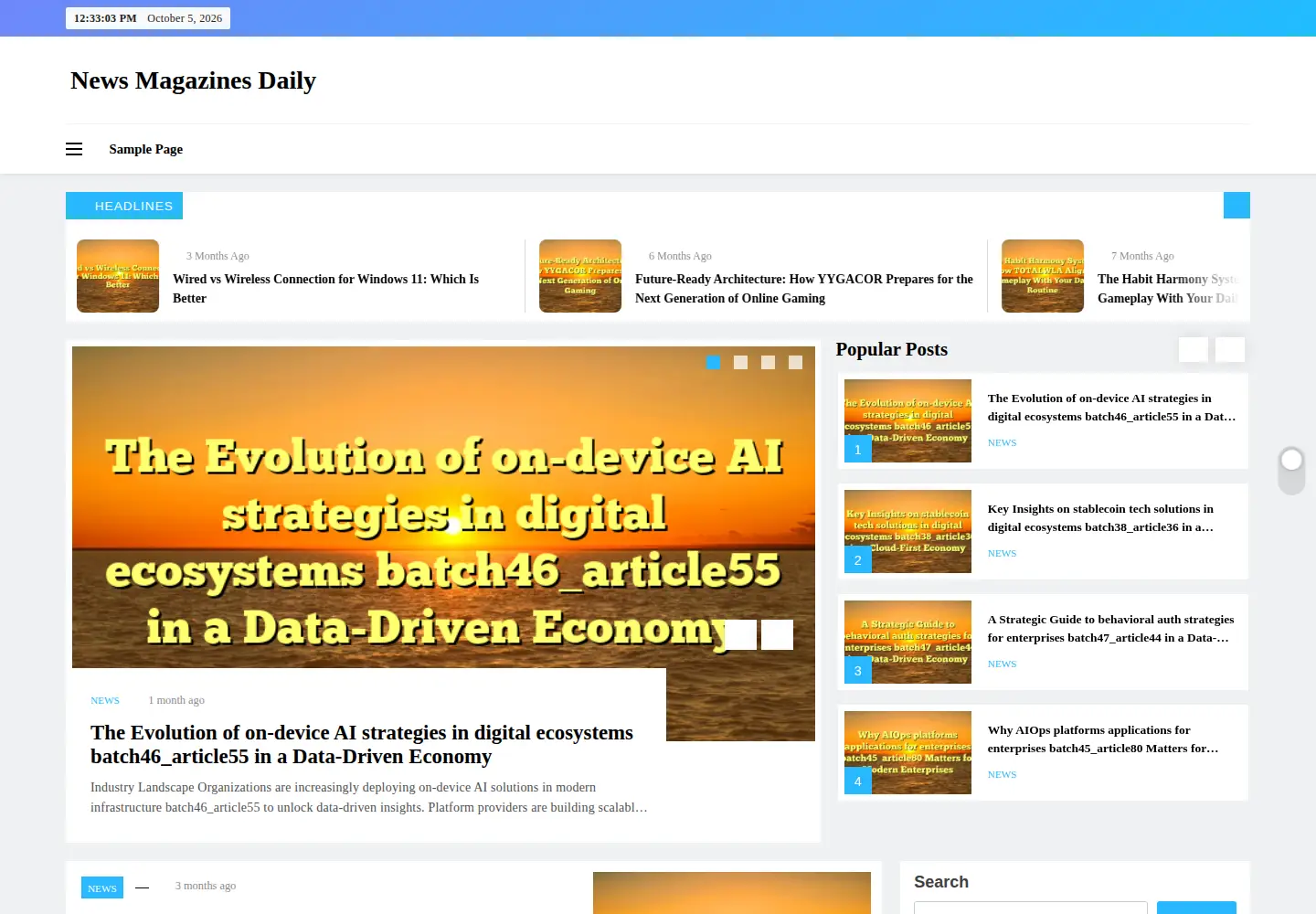Open the partial article image beside the lower NEWS badge
Screen dimensions: 1316x914
point(732,893)
